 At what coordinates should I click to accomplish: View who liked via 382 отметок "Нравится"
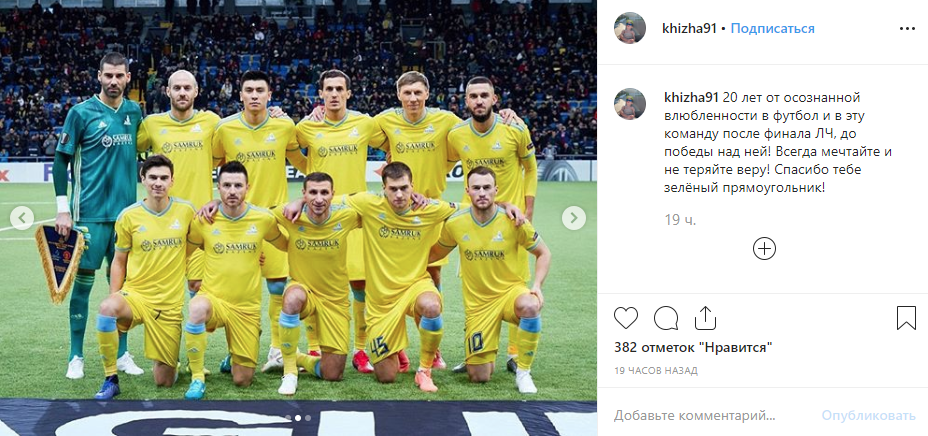coord(693,347)
